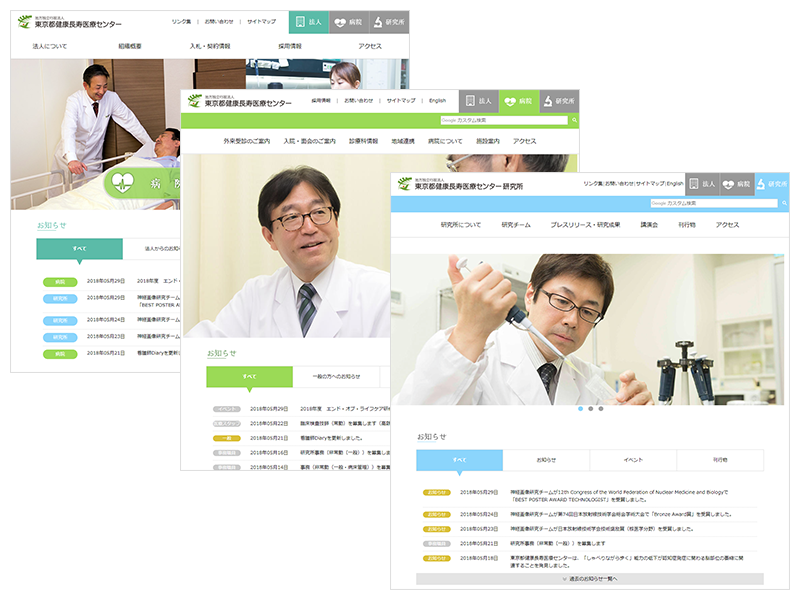Click the 病院 heart icon on the research institute header
Screen dimensions: 800x600
tap(737, 184)
